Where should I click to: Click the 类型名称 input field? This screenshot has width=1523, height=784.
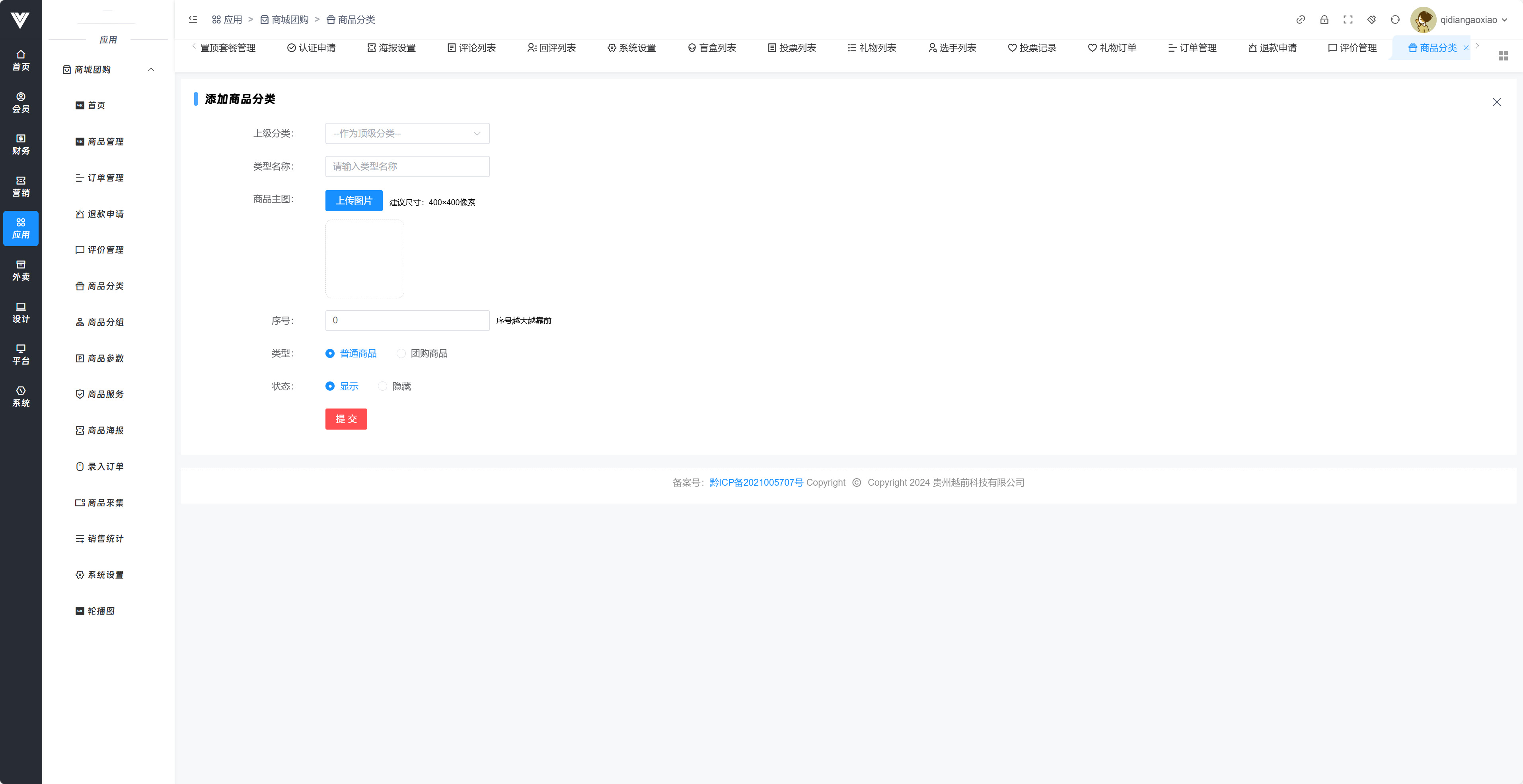point(407,167)
